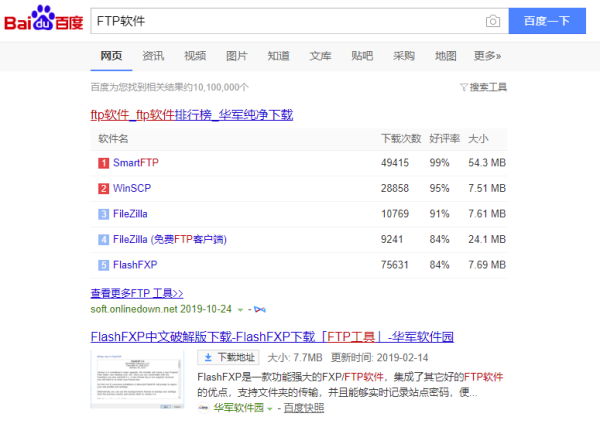
Task: Click the 下载地址 download button
Action: (228, 357)
